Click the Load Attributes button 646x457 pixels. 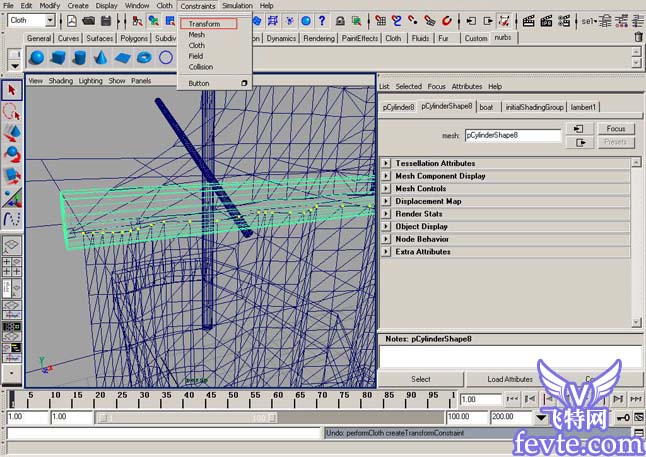coord(510,379)
